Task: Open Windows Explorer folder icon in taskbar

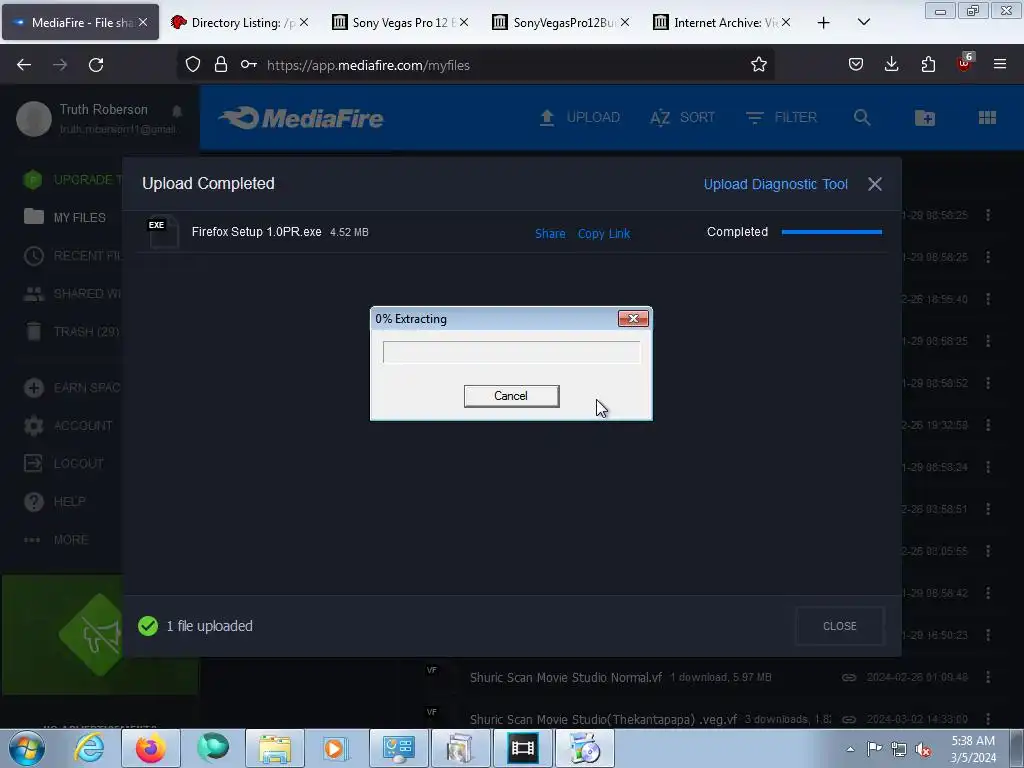Action: coord(275,748)
